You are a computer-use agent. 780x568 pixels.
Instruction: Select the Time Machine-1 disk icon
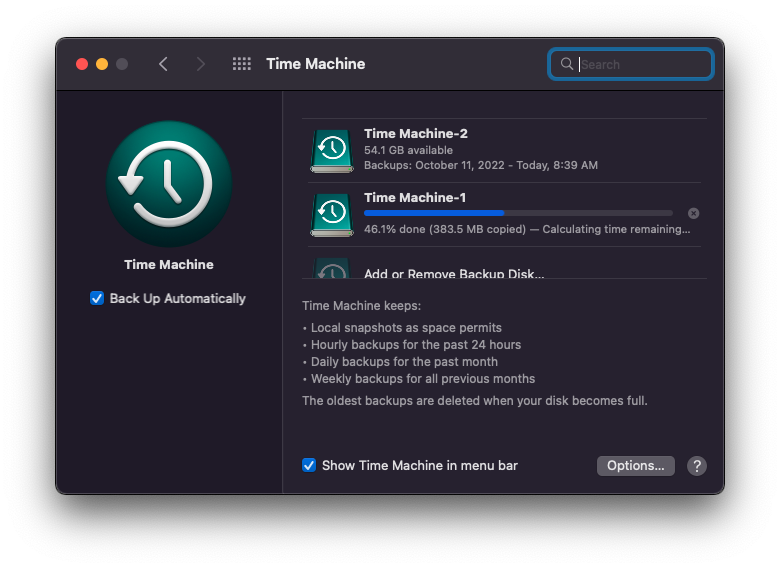(x=332, y=215)
